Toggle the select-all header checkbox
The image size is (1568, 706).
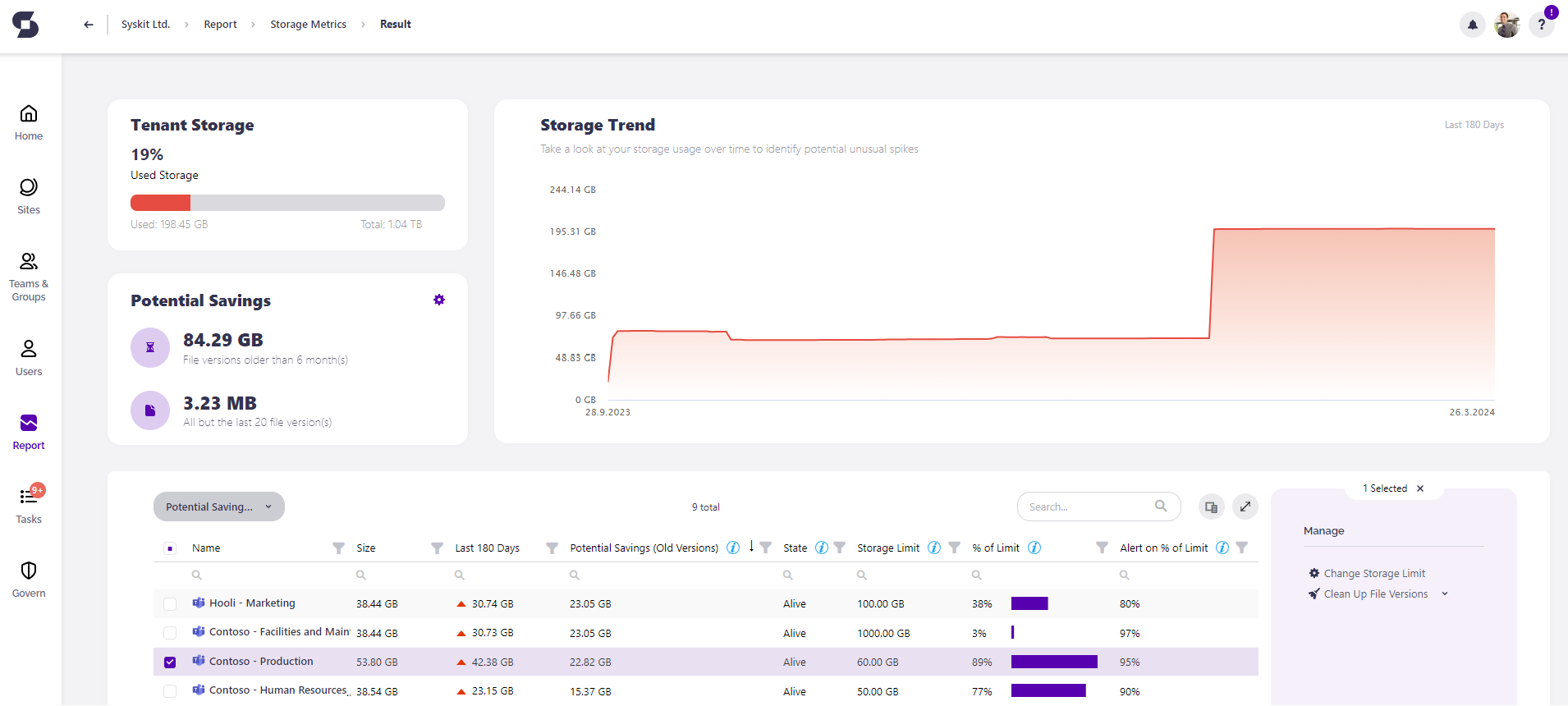click(170, 548)
